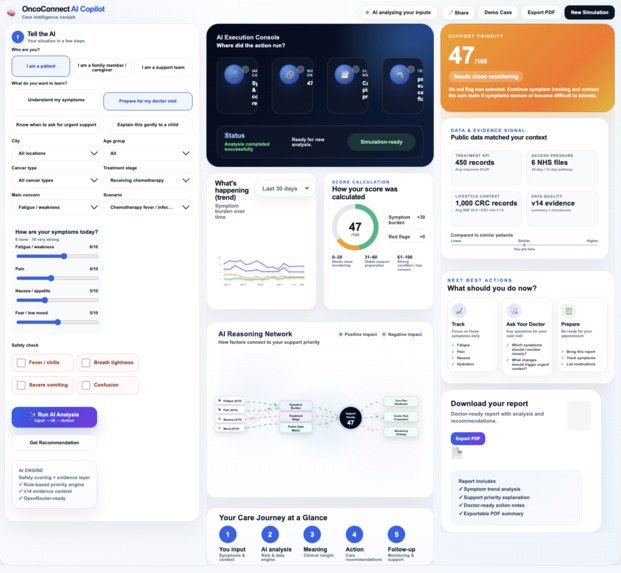Adjust the Fear / low mood slider

(x=57, y=322)
